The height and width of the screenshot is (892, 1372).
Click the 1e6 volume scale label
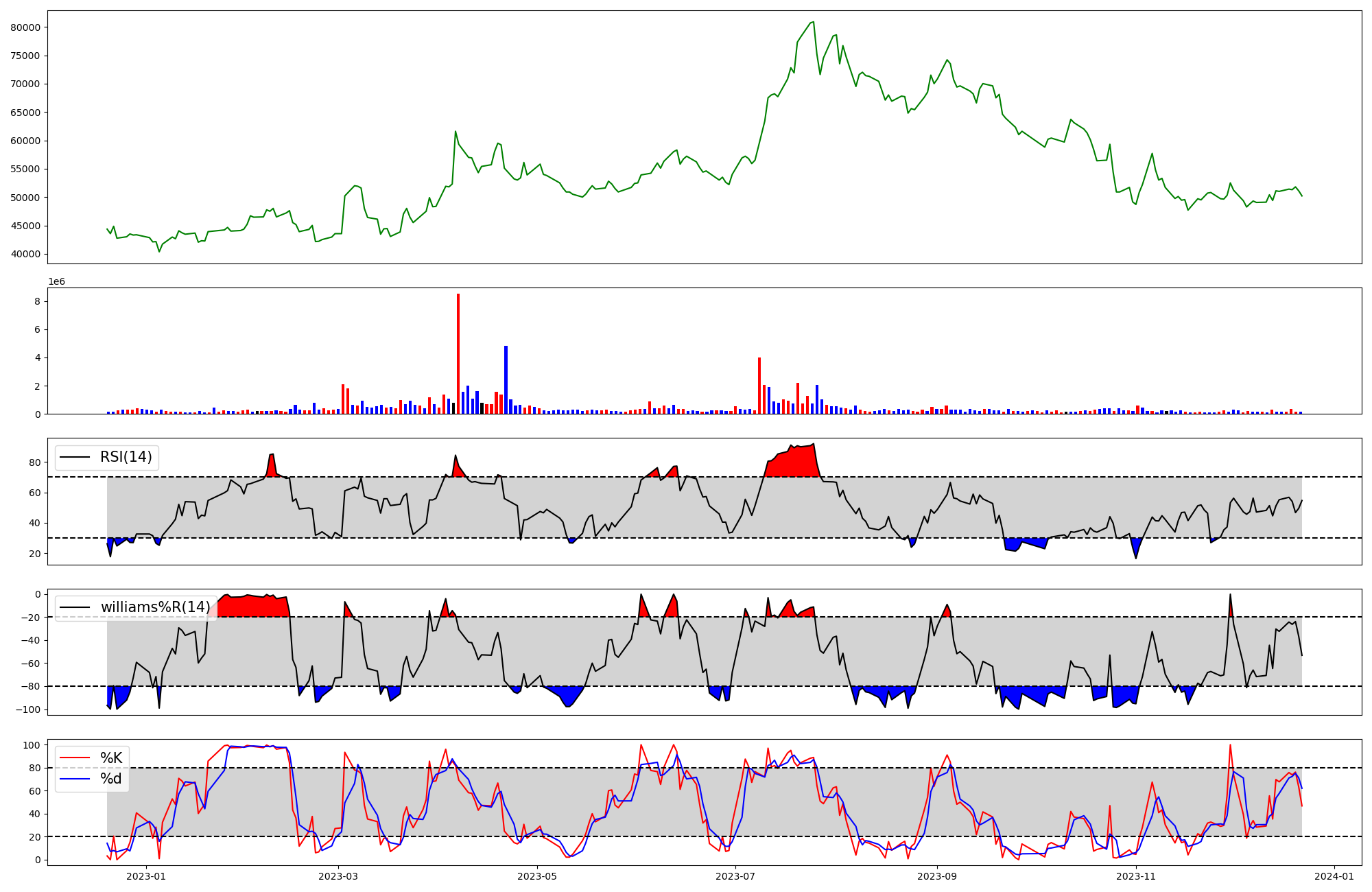coord(56,282)
